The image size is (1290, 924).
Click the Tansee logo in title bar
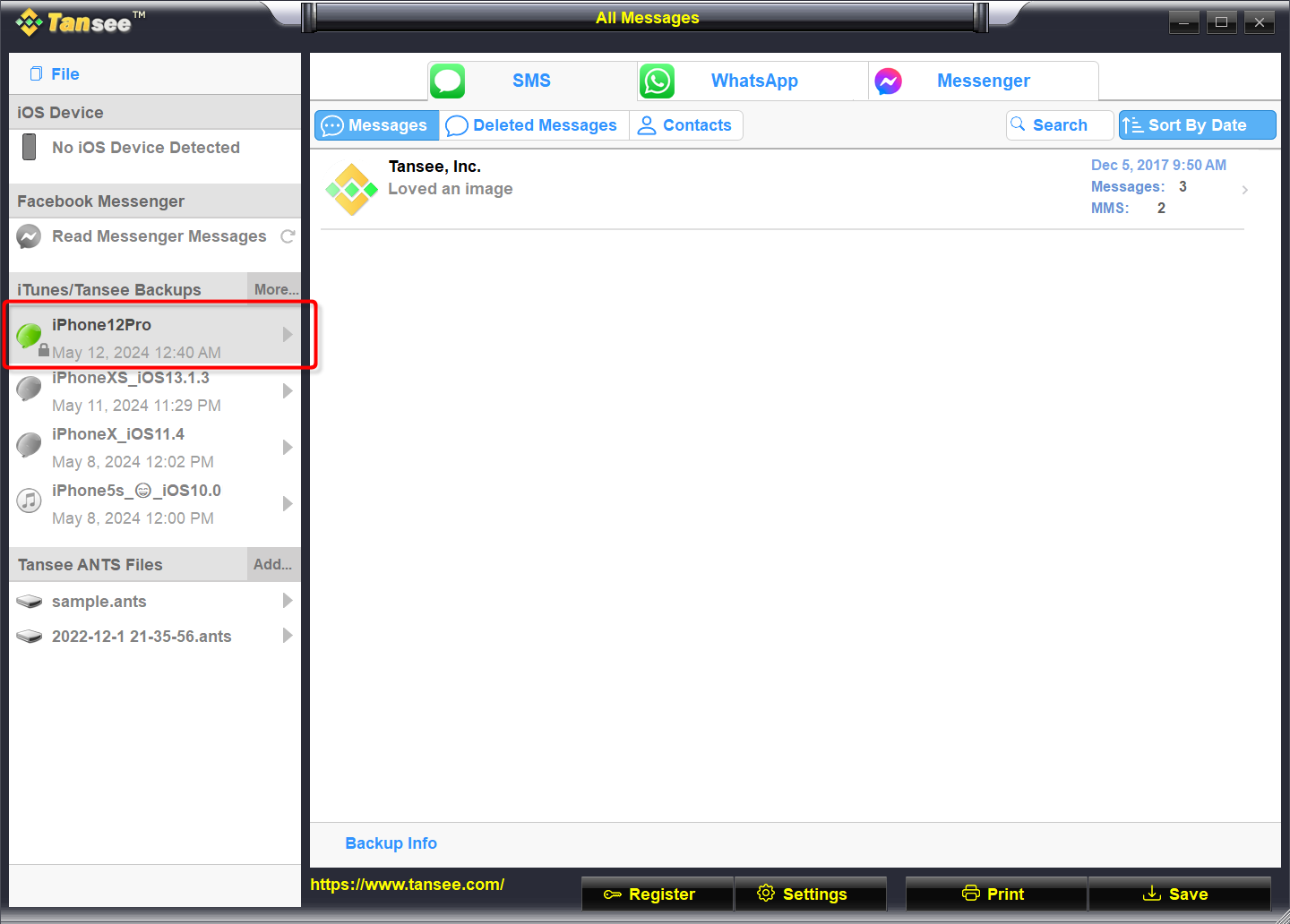coord(81,22)
